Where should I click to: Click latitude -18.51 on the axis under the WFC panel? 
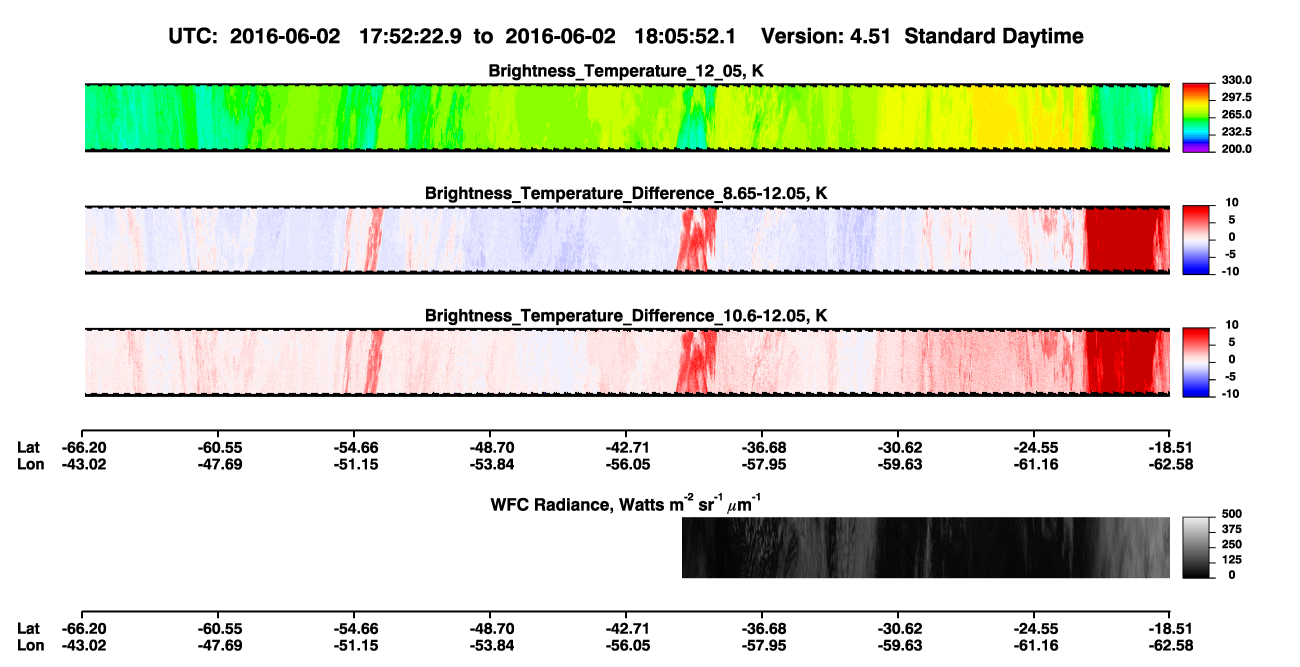pyautogui.click(x=1170, y=629)
